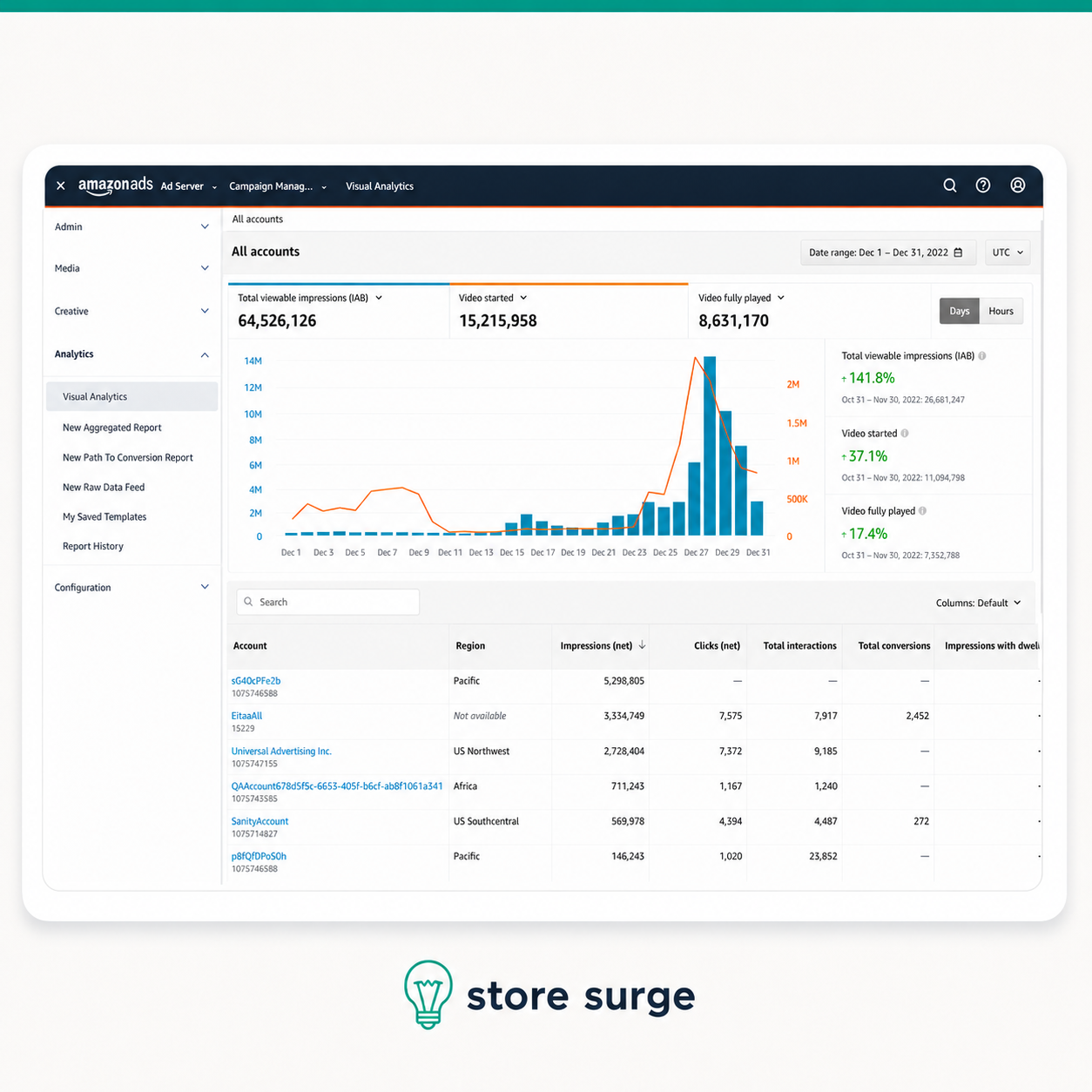Click the 64,526,126 viewable impressions value
This screenshot has width=1092, height=1092.
pos(277,320)
